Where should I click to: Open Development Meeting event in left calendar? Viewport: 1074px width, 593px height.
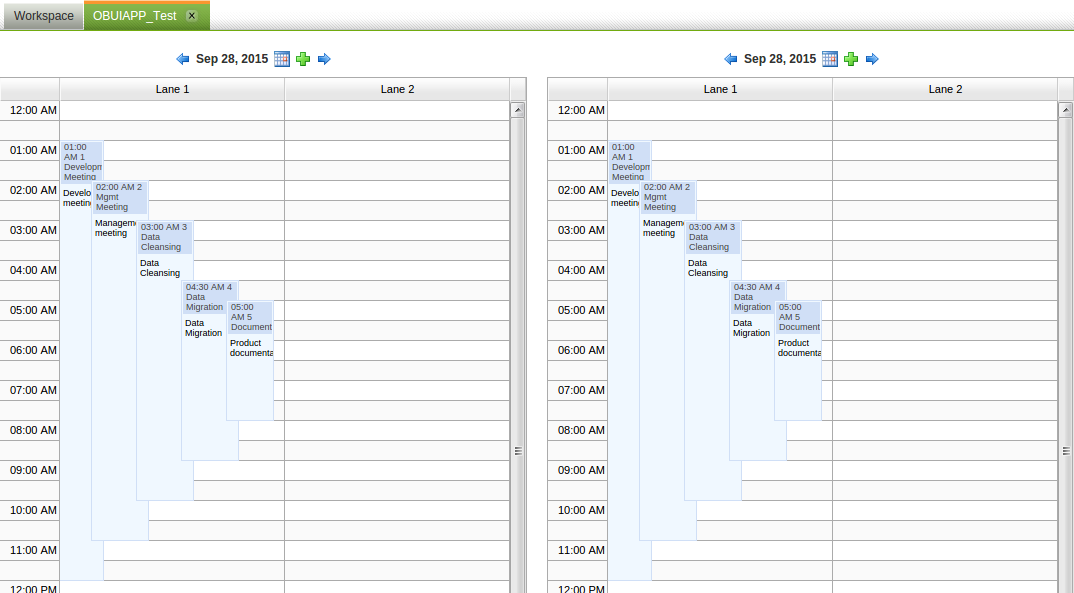click(x=80, y=162)
